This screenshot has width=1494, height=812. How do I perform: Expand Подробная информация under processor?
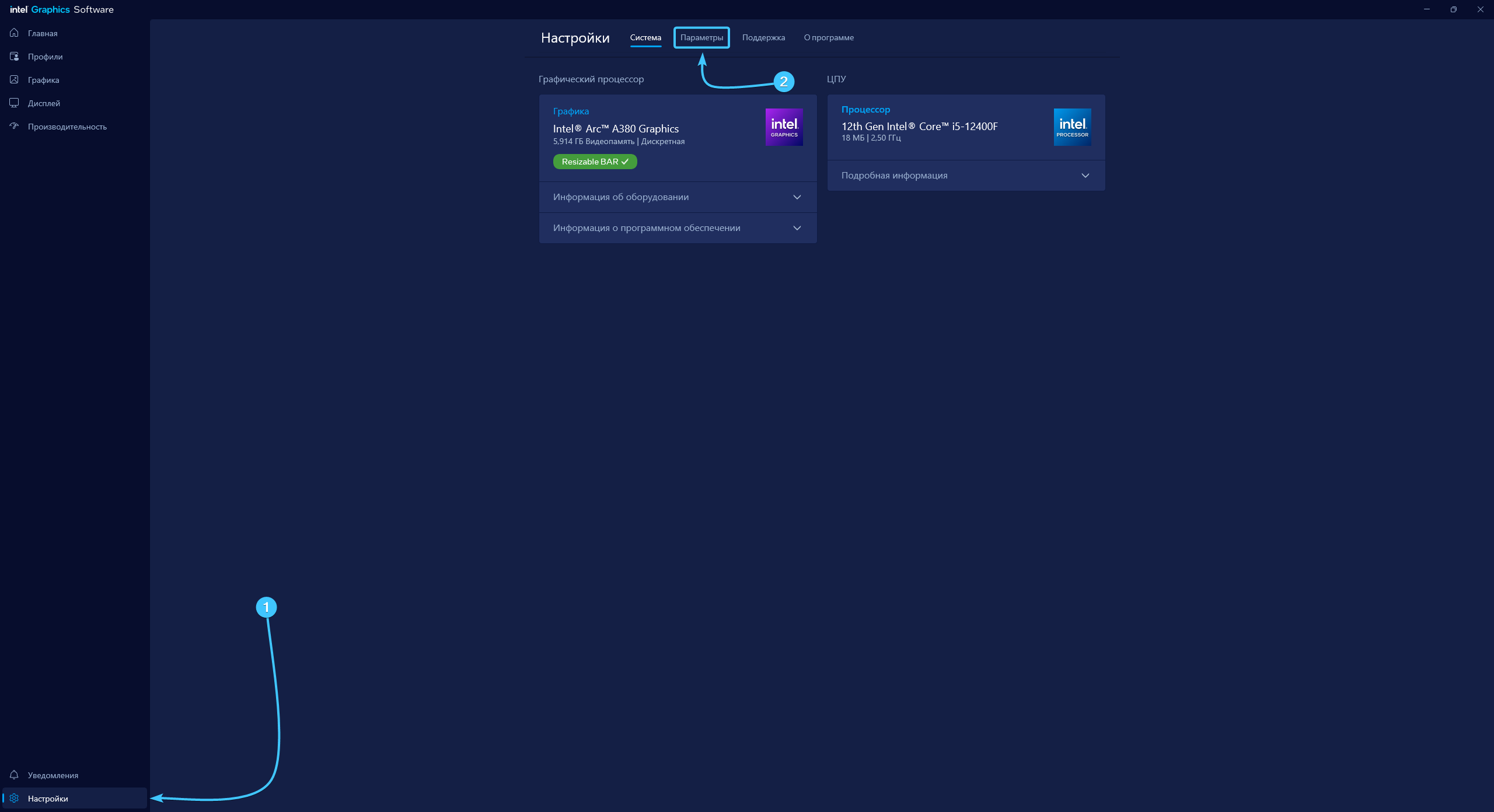[966, 176]
